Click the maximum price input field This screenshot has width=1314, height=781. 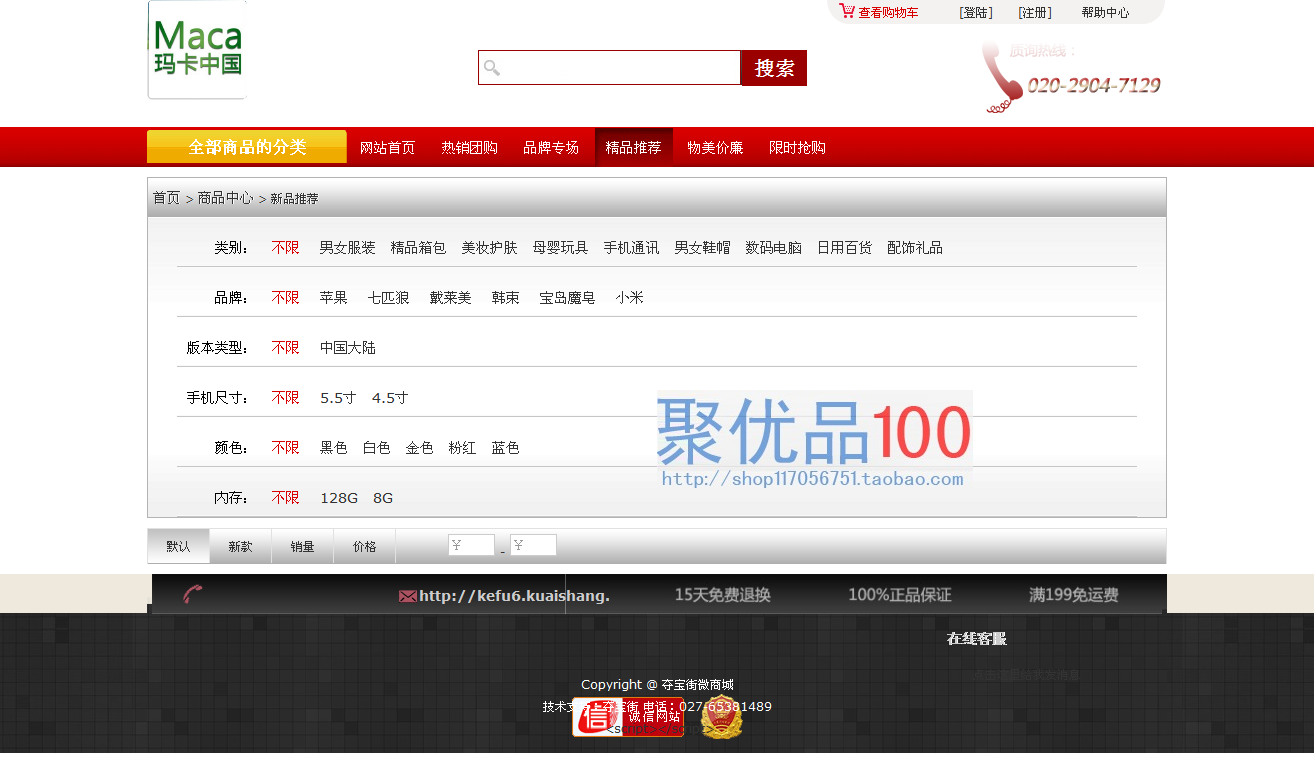tap(533, 545)
